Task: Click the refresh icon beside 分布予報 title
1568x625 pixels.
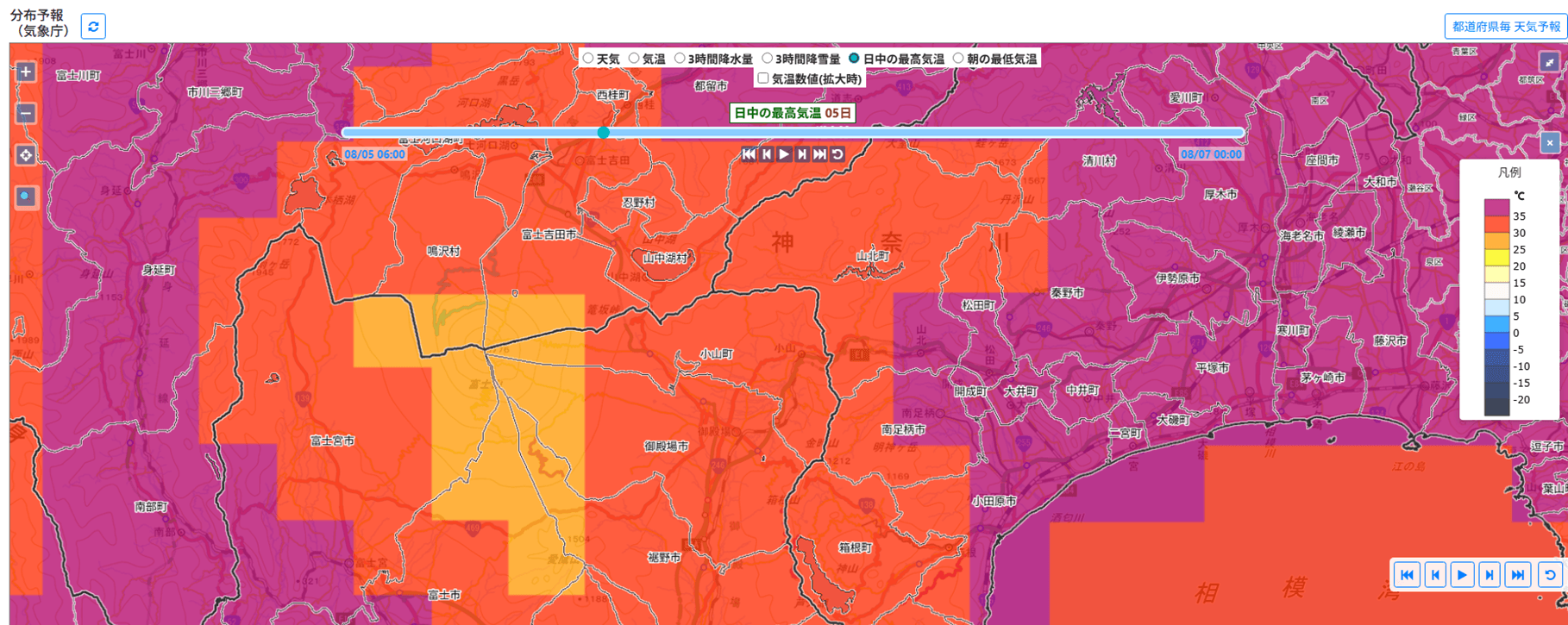Action: tap(93, 27)
